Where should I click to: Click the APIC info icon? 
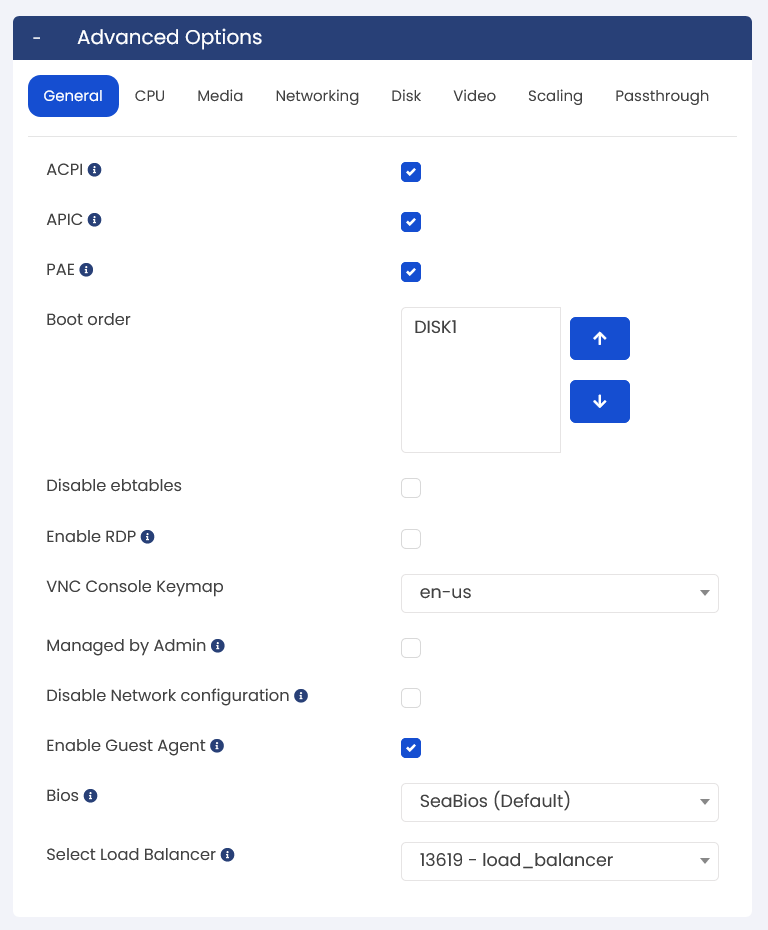click(x=94, y=220)
